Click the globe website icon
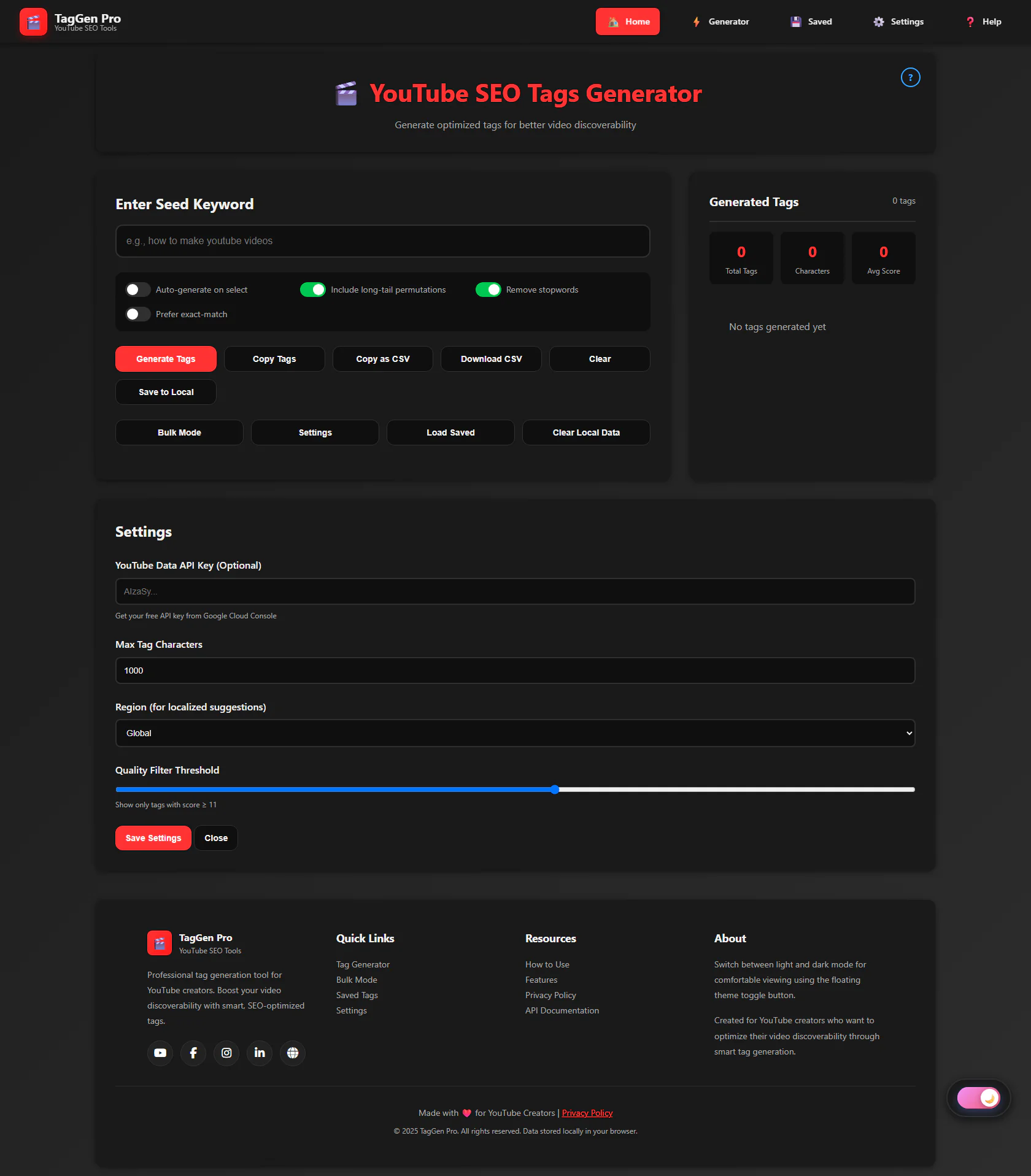The width and height of the screenshot is (1031, 1176). pos(293,1053)
